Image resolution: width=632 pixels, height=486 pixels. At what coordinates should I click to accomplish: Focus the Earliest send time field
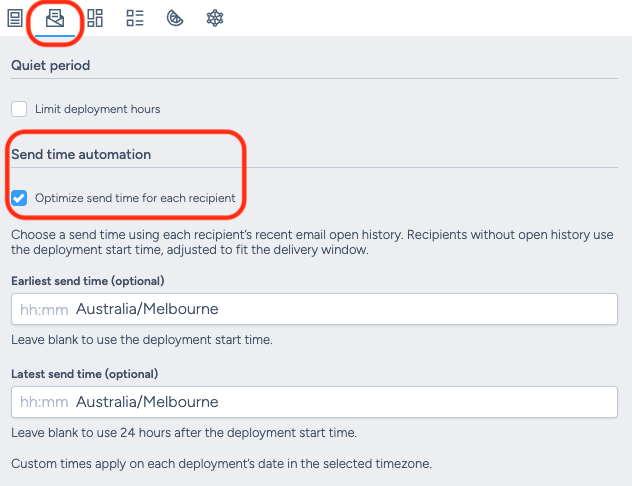[x=314, y=309]
